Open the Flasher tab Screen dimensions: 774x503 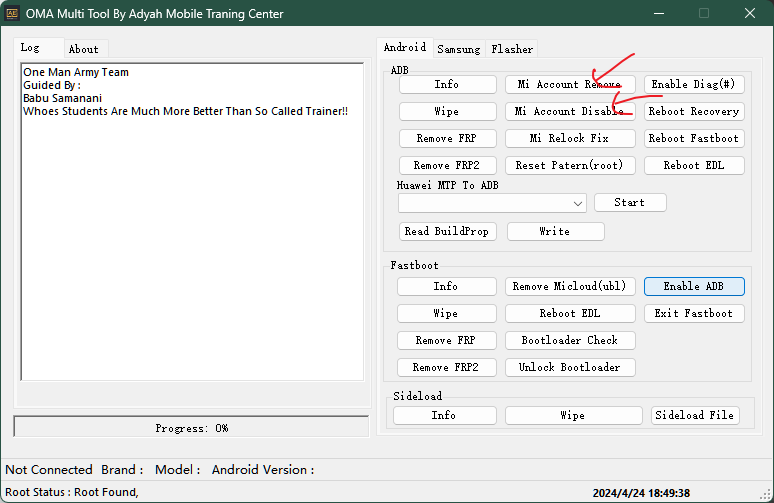512,49
